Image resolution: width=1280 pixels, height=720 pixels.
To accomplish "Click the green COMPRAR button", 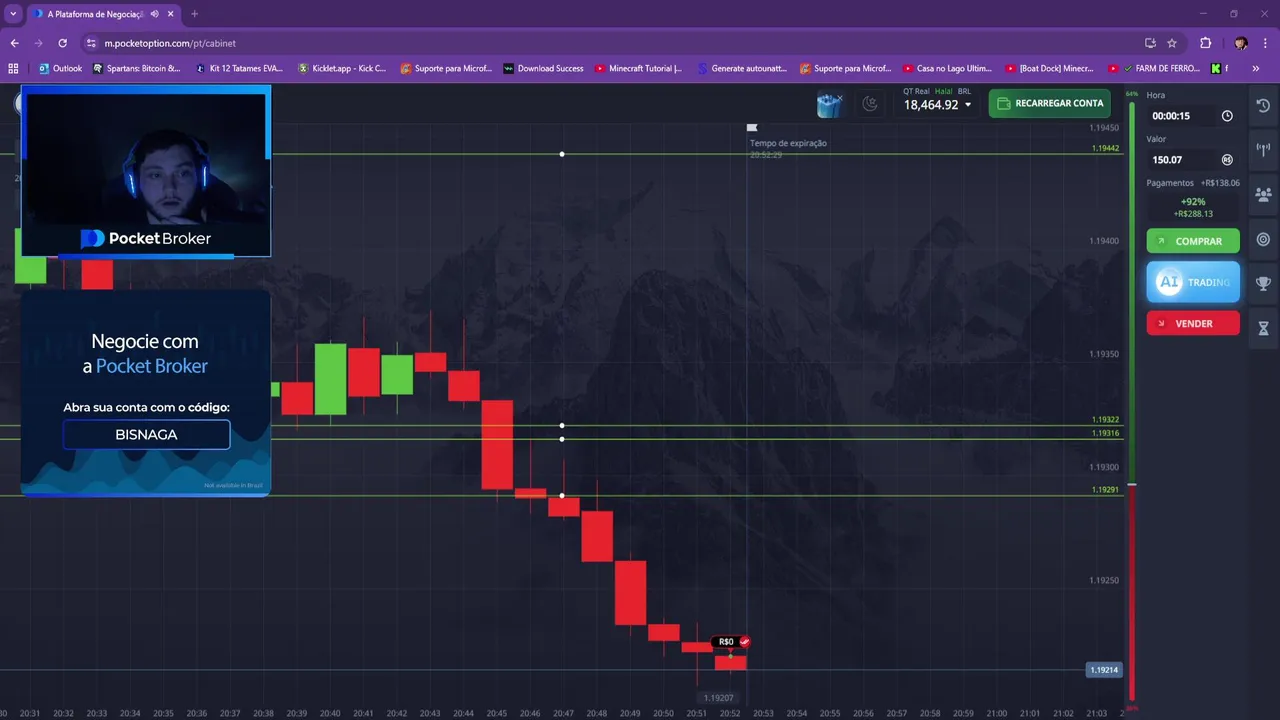I will (1193, 241).
